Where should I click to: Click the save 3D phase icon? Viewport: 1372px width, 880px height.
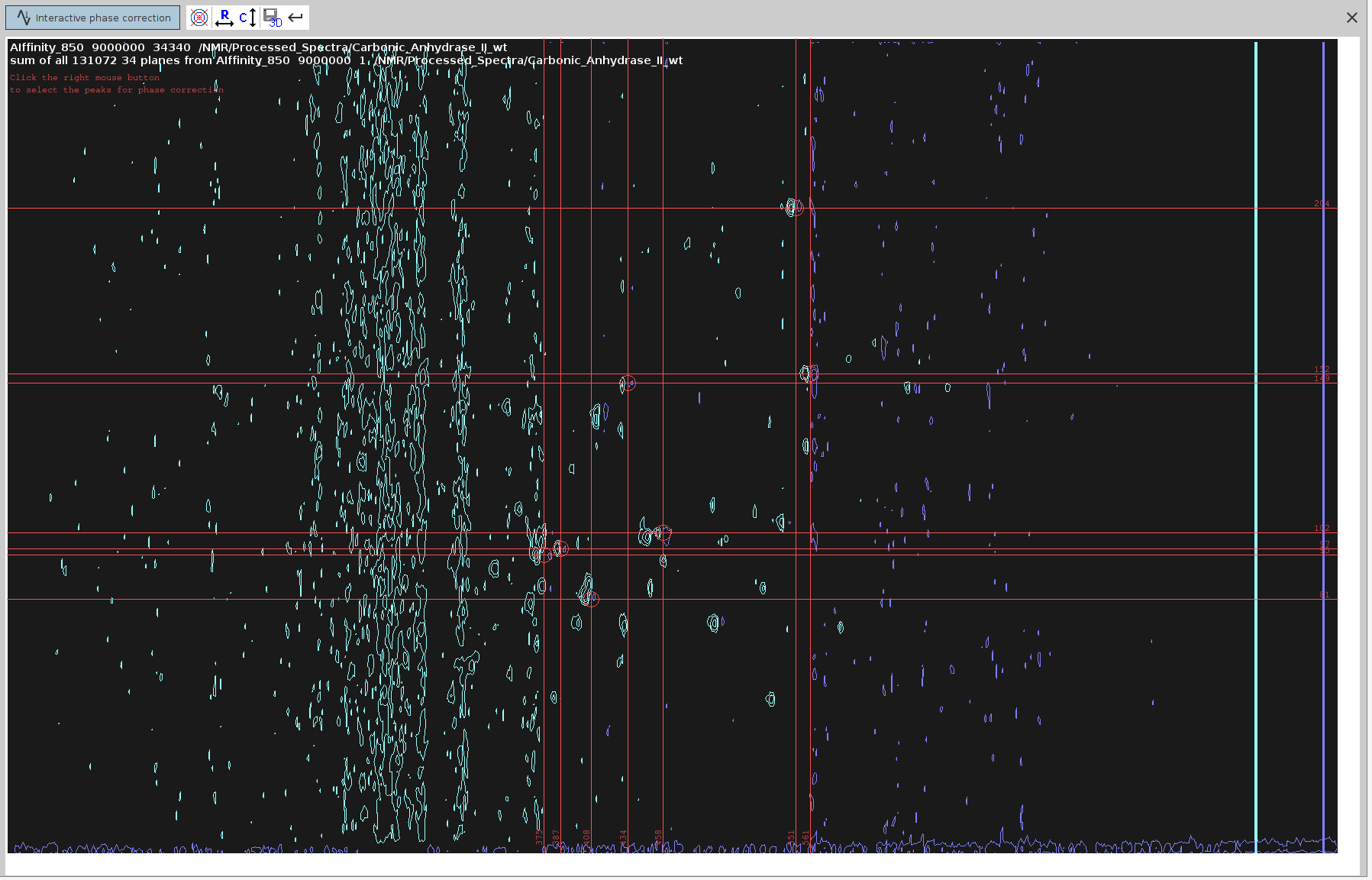[273, 18]
